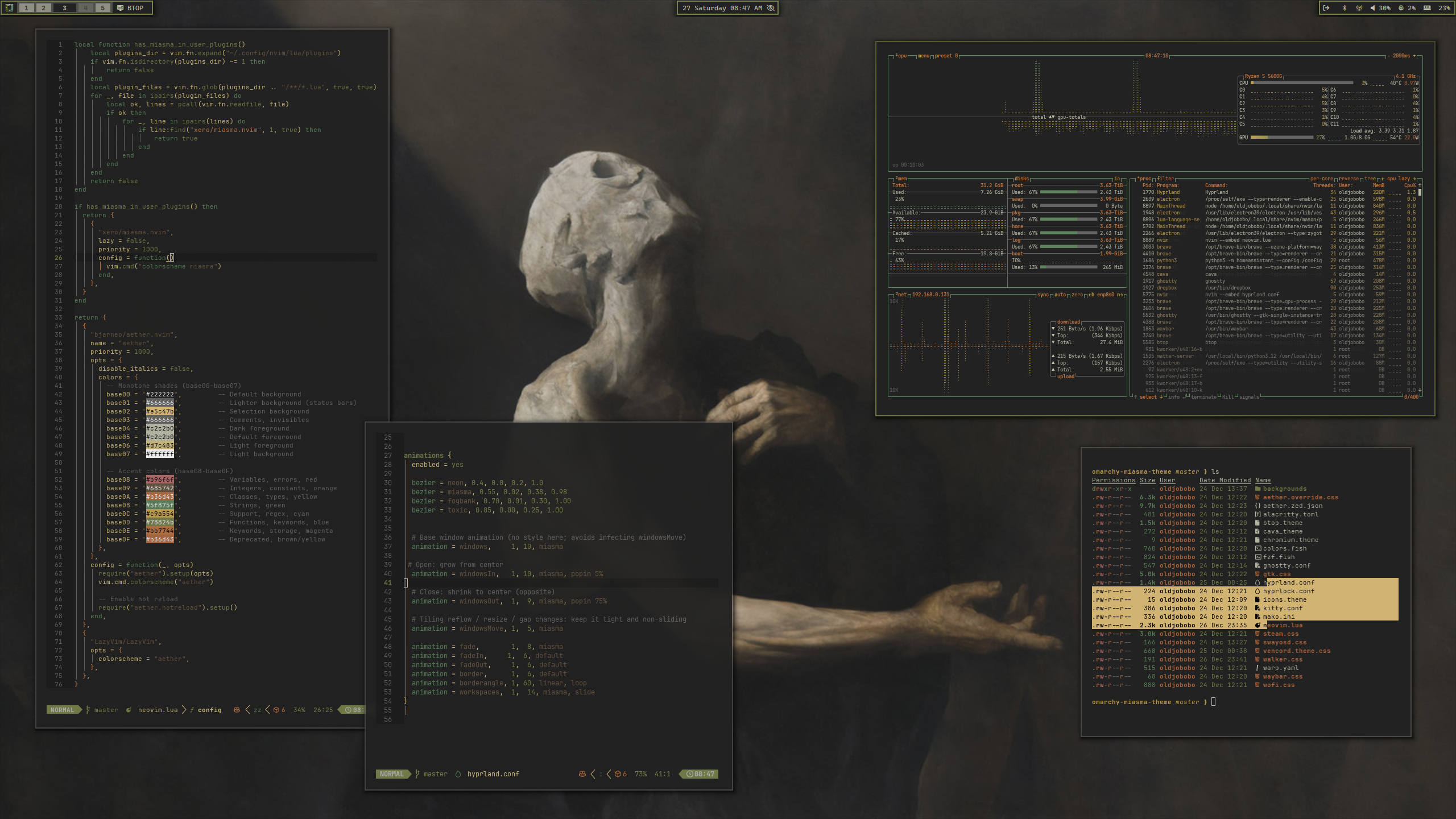
Task: Cycle sort column with right arrow after 'cpu lazy'
Action: click(x=1414, y=179)
